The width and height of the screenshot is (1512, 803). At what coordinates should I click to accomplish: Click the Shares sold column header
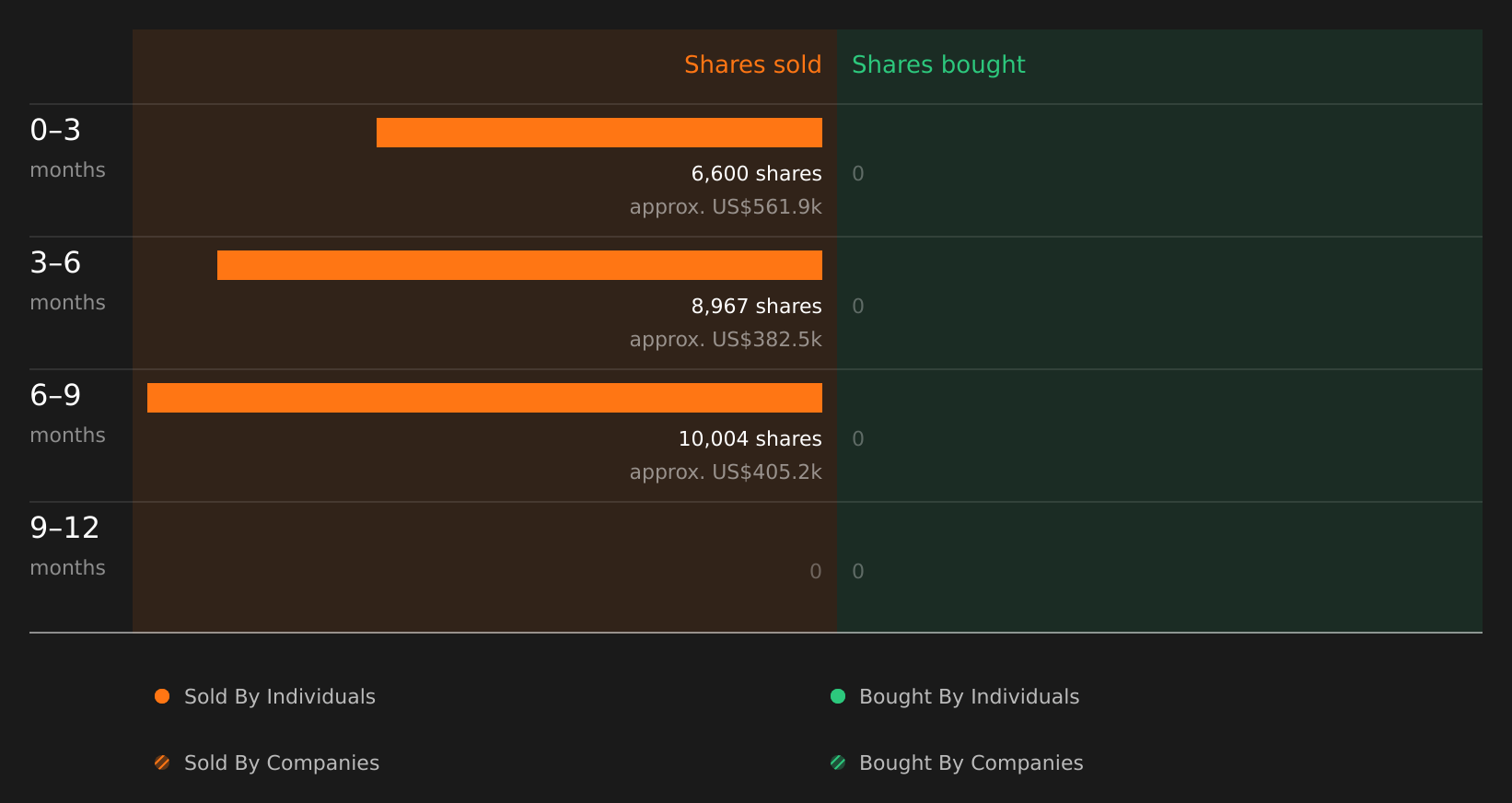[x=752, y=64]
